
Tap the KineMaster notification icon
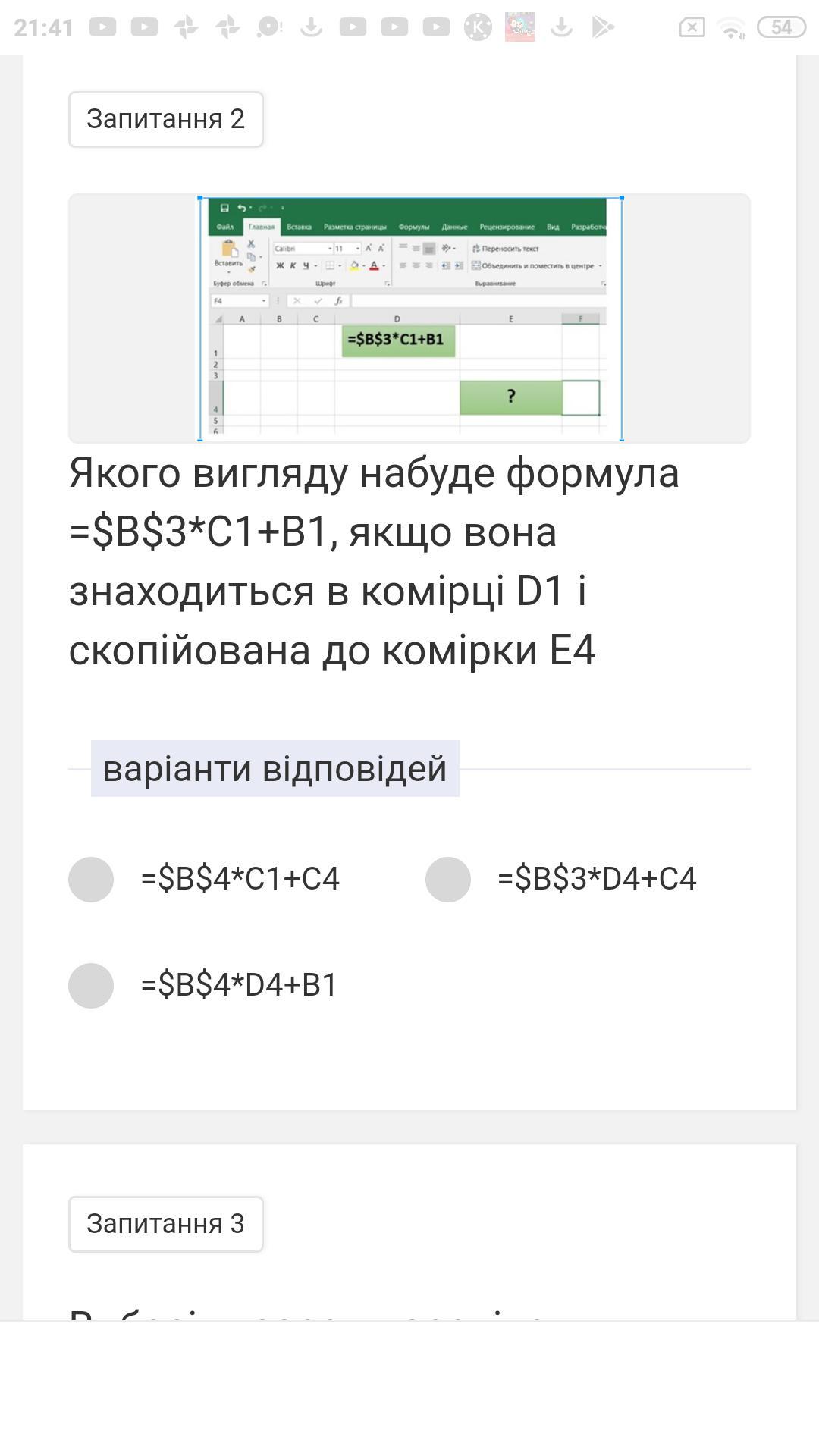pos(478,27)
